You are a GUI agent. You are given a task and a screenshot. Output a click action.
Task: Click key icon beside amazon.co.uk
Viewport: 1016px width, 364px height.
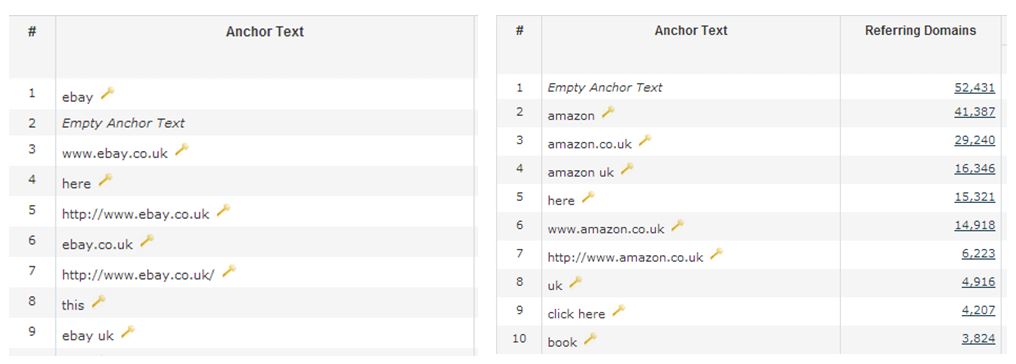click(x=645, y=141)
